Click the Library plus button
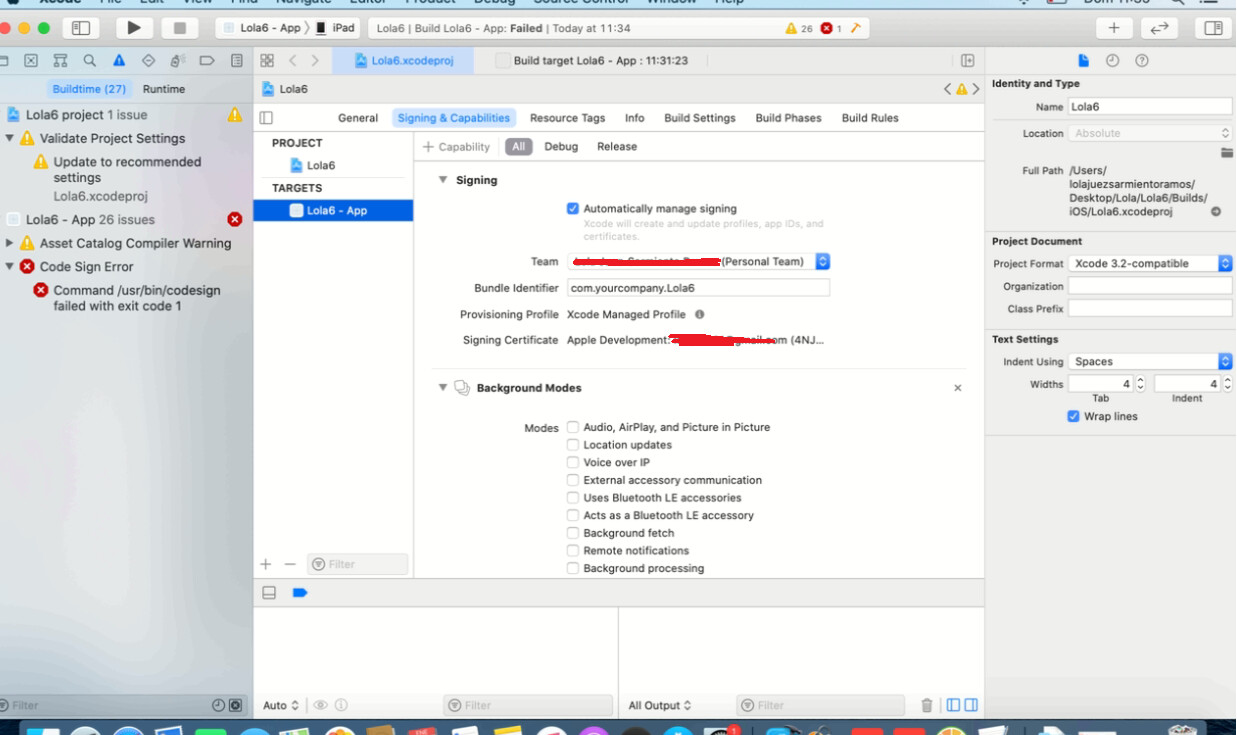 click(x=1114, y=28)
